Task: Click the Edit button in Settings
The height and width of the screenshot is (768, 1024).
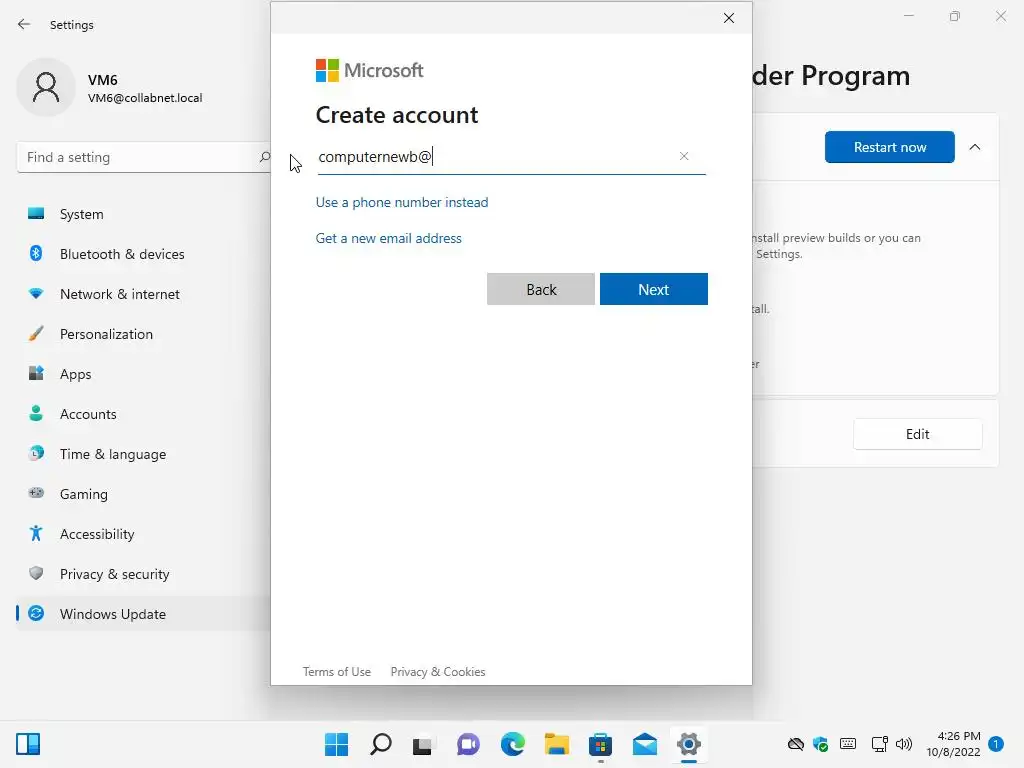Action: pos(918,434)
